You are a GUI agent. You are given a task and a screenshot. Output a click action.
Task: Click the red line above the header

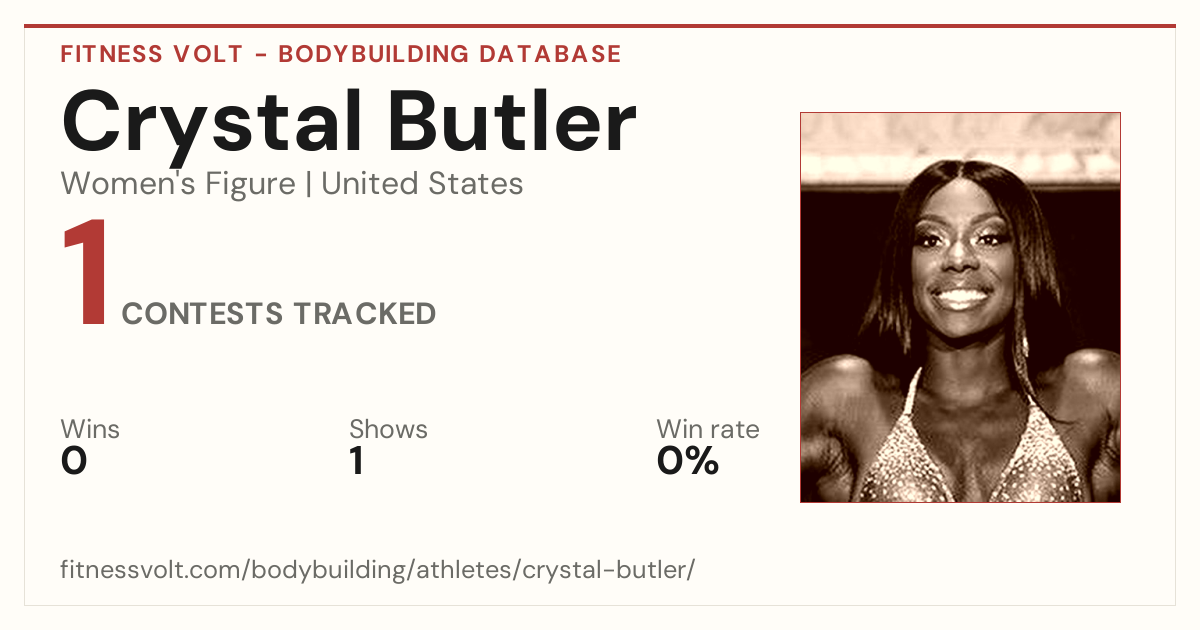click(x=600, y=26)
